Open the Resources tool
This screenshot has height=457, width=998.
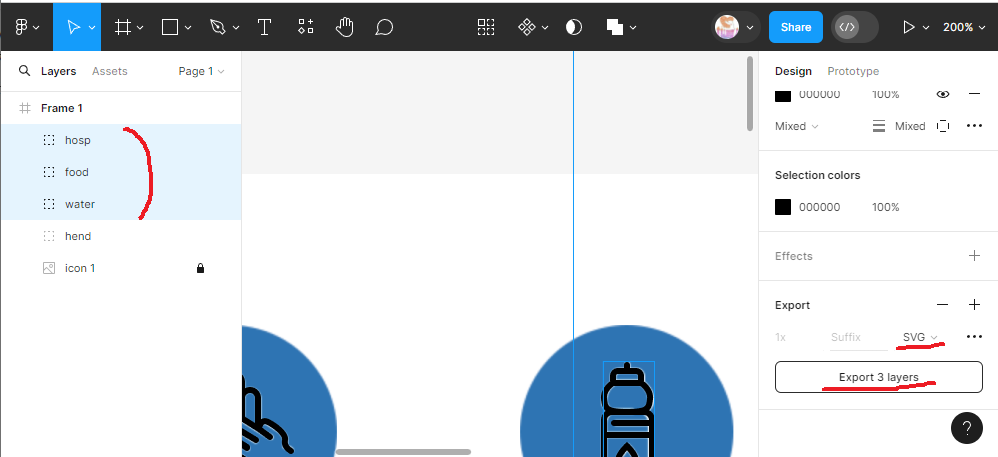(306, 27)
